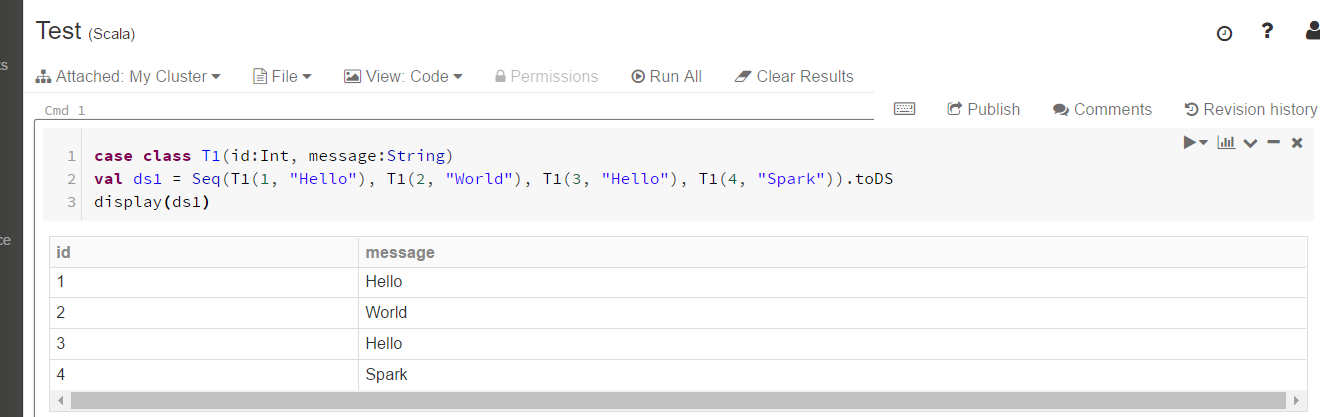
Task: Open Revision history
Action: (x=1250, y=109)
